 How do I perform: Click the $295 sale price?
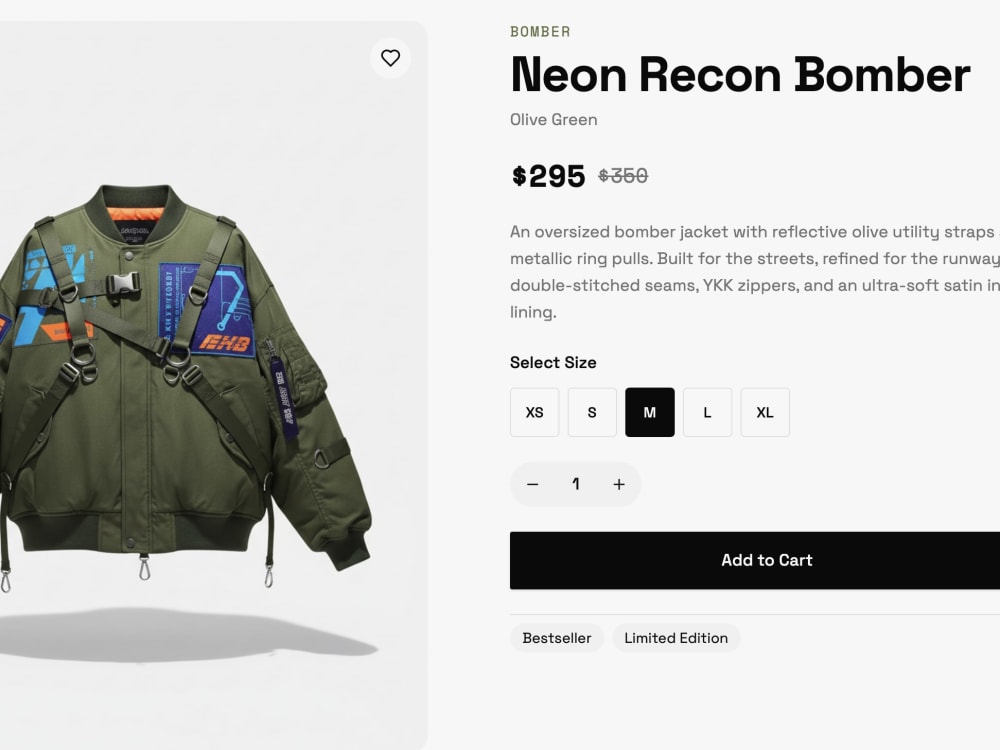[548, 176]
